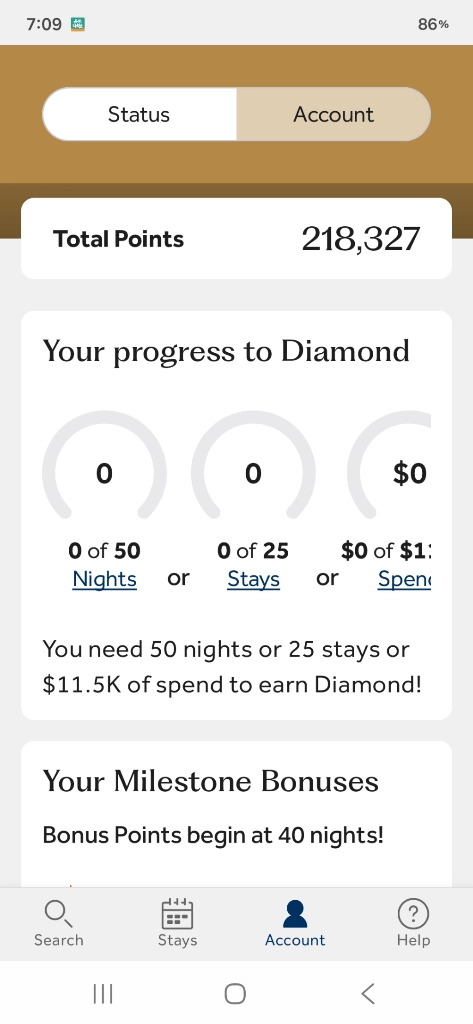
Task: Open the Nights link
Action: tap(105, 579)
